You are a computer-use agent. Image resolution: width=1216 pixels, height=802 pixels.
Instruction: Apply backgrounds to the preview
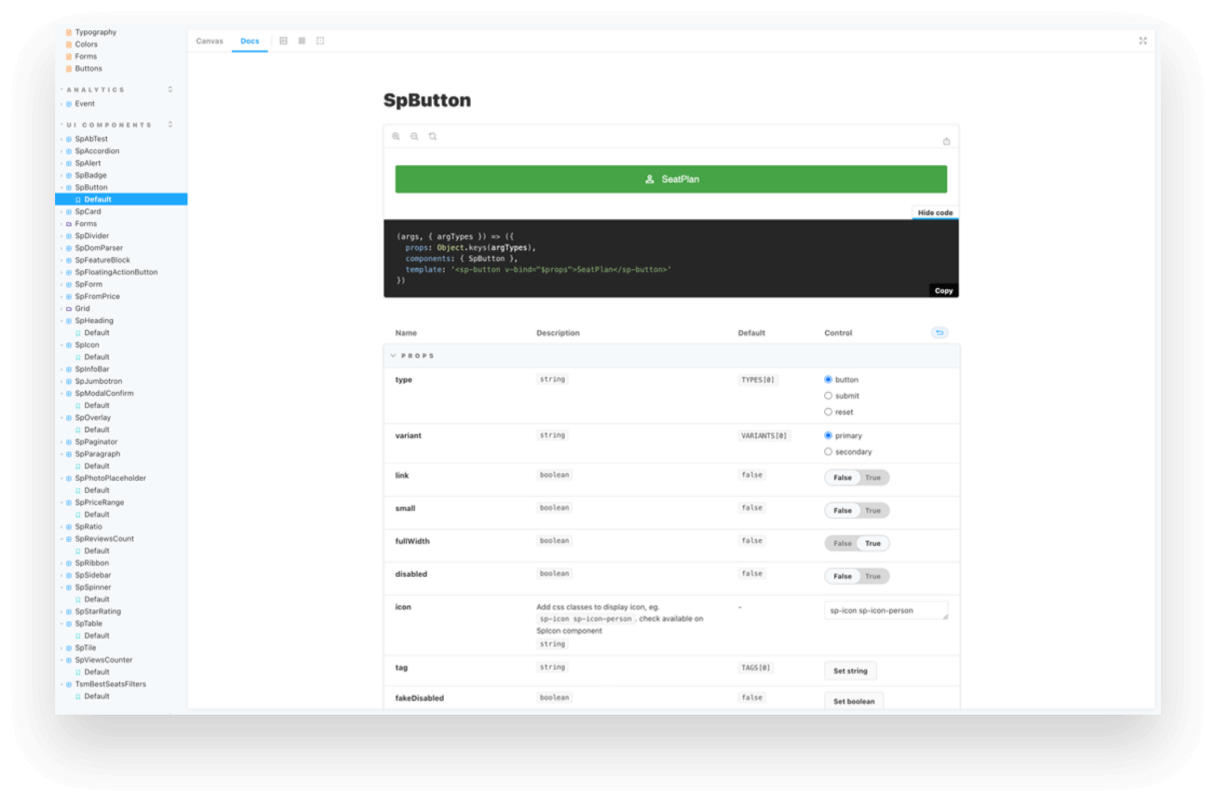284,40
